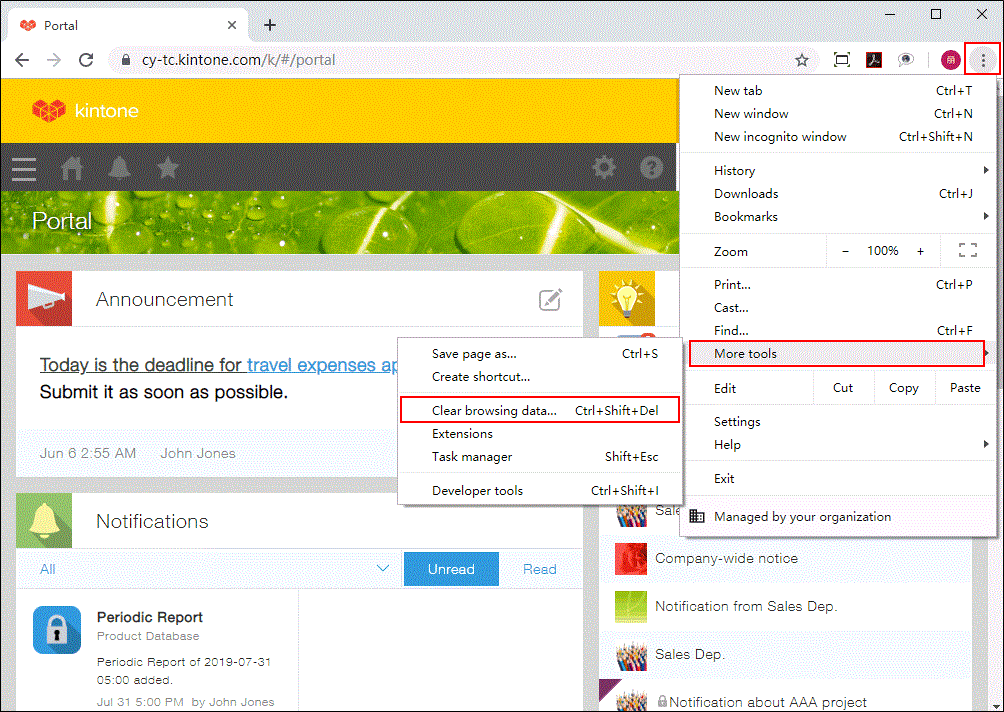
Task: Open kintone settings gear icon
Action: [x=604, y=169]
